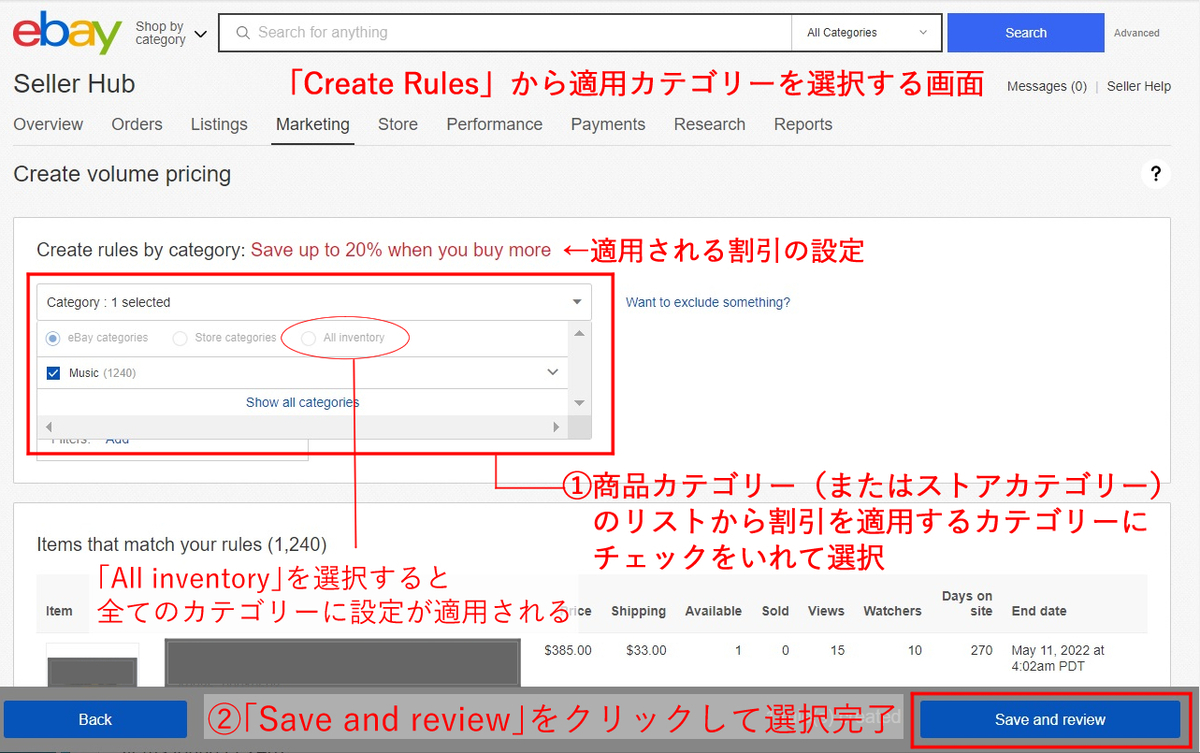Click the Items that match your rules text

pos(182,545)
